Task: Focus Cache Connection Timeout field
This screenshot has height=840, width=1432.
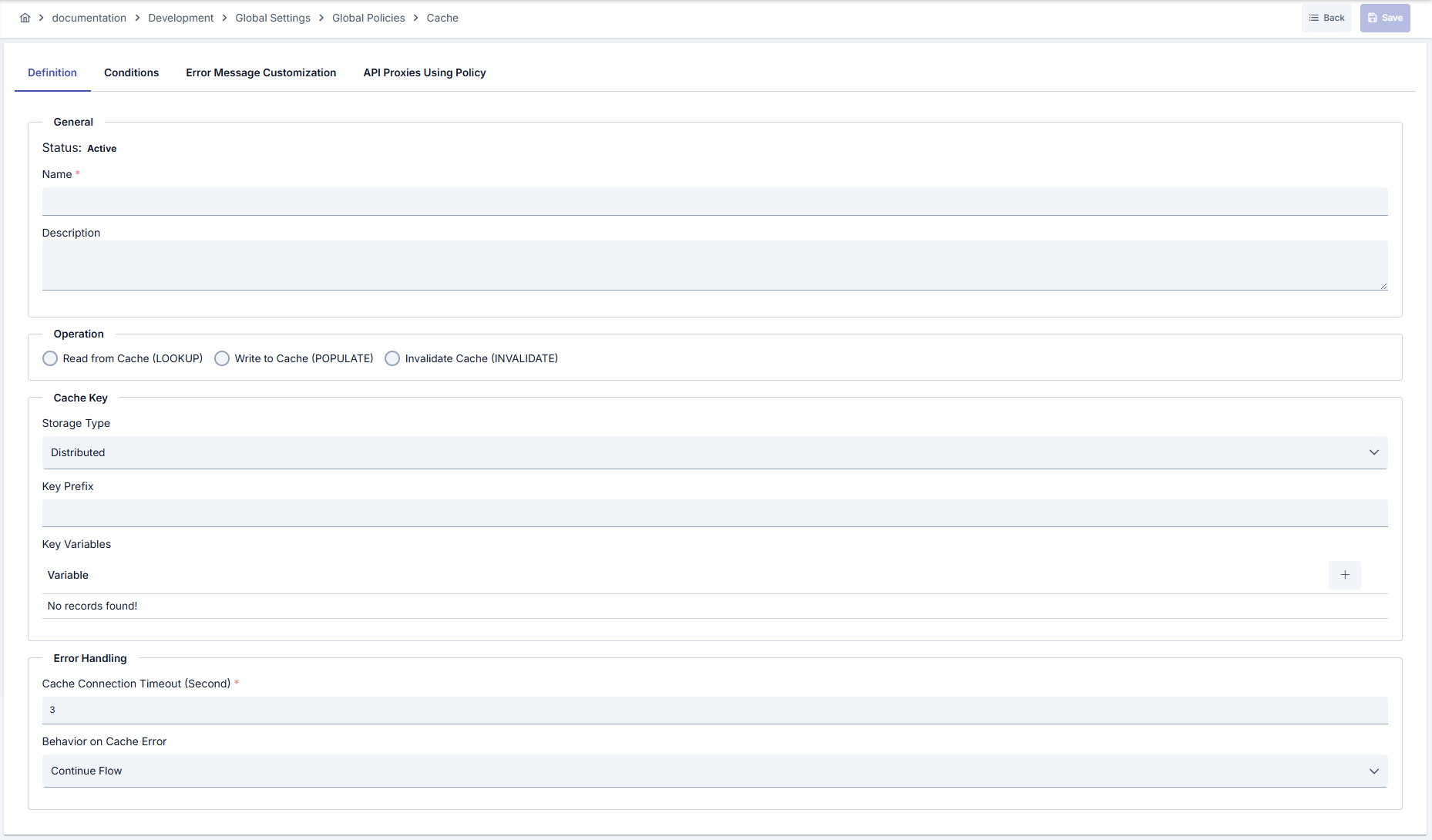Action: click(x=714, y=710)
